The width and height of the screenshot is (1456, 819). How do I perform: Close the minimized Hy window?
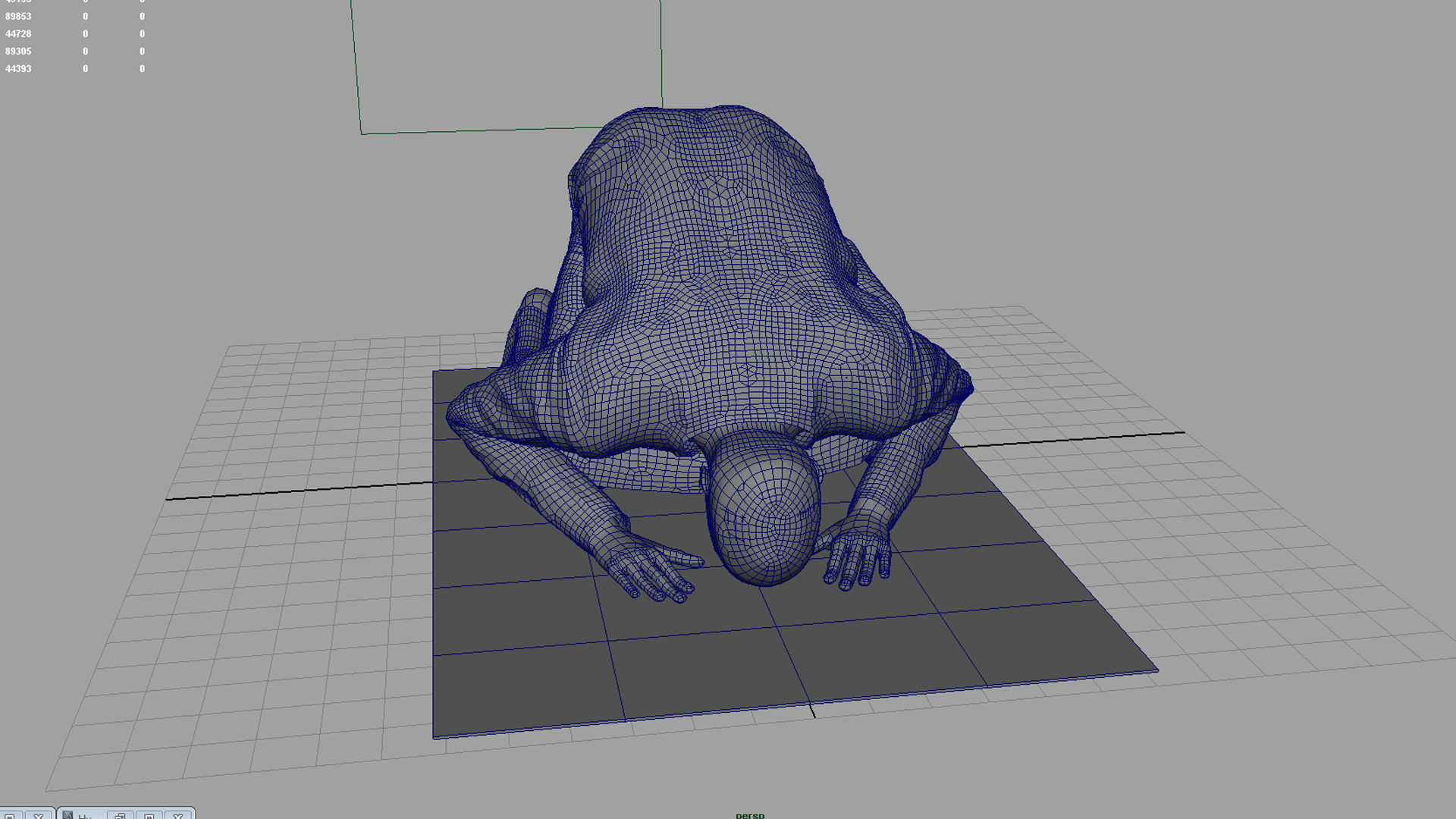[178, 816]
